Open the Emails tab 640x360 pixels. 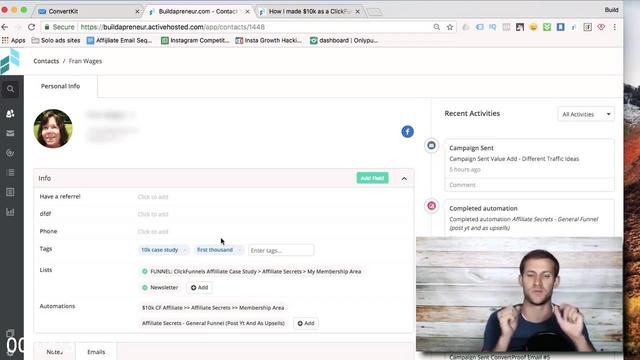click(x=96, y=352)
